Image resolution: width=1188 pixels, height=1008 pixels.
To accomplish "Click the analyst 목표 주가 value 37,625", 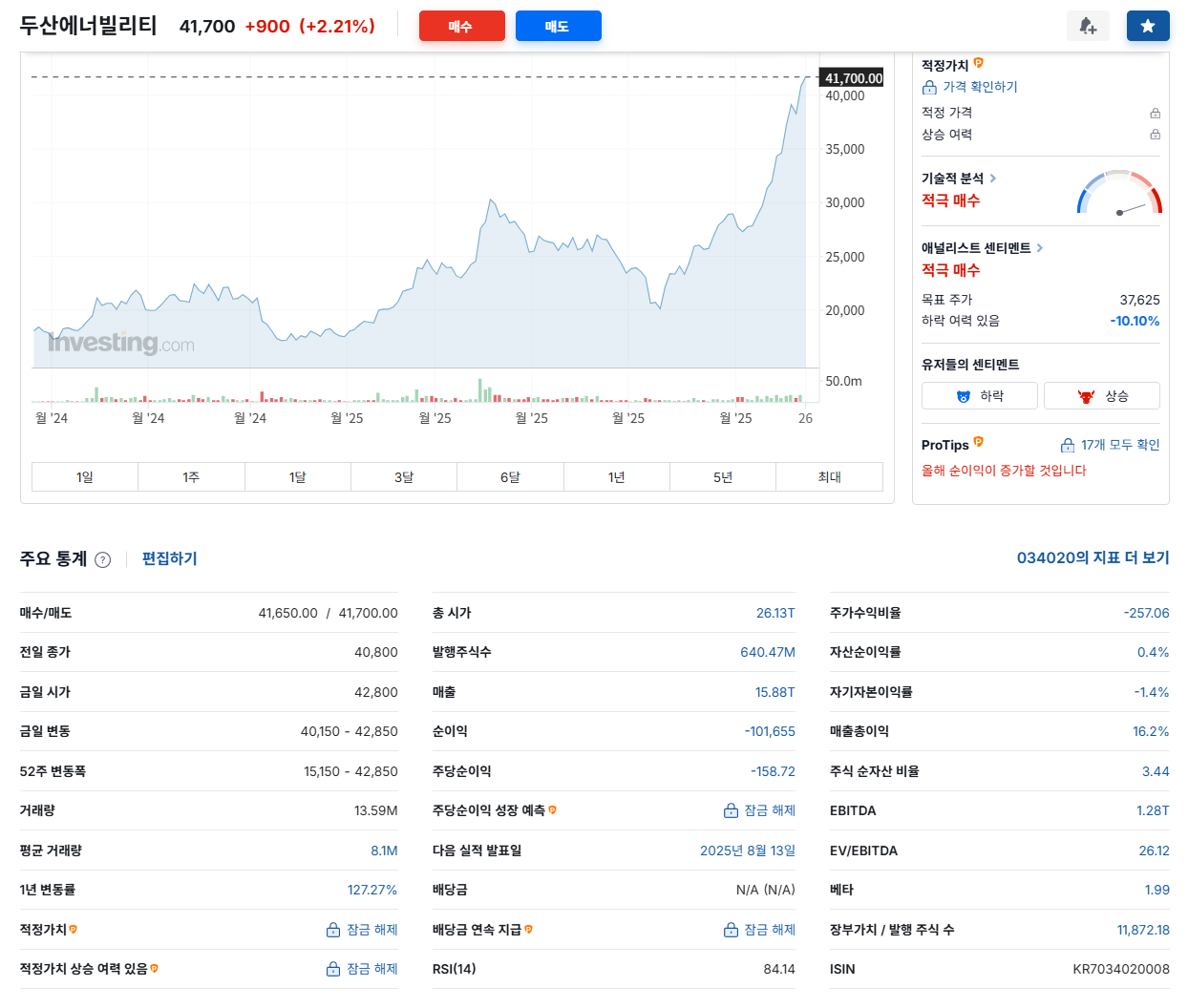I will point(1139,300).
